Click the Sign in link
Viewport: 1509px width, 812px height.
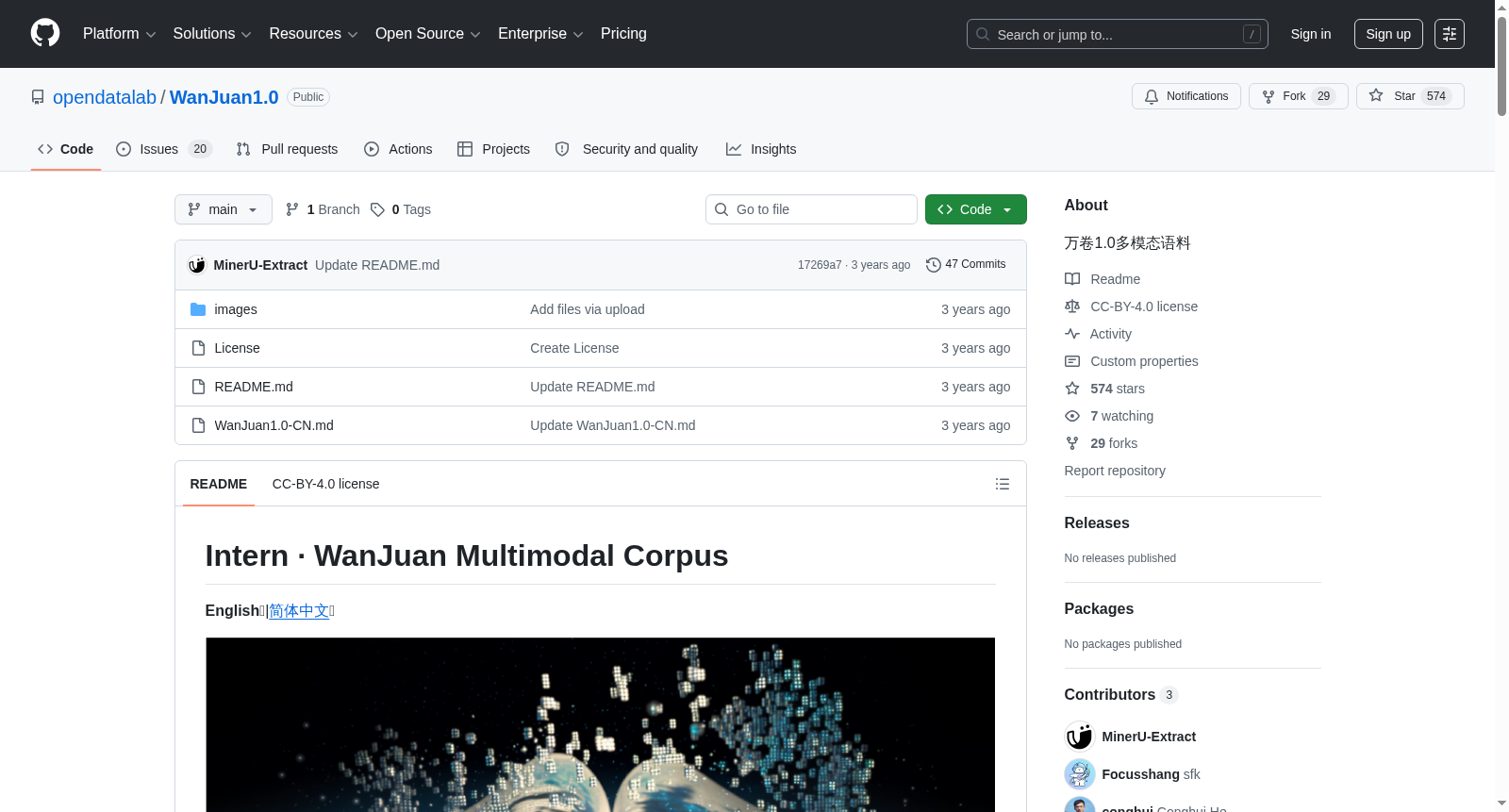(x=1311, y=34)
